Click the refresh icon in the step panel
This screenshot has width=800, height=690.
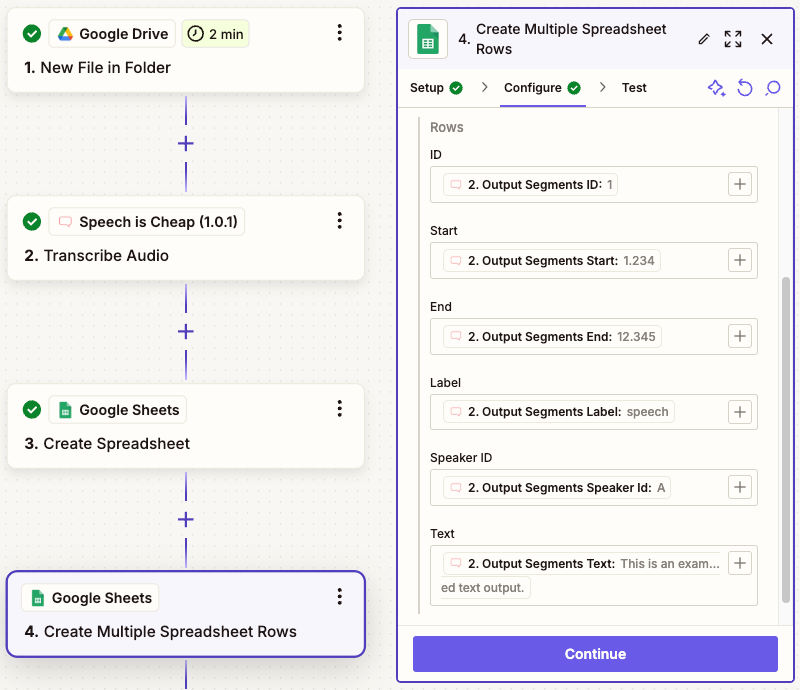744,88
